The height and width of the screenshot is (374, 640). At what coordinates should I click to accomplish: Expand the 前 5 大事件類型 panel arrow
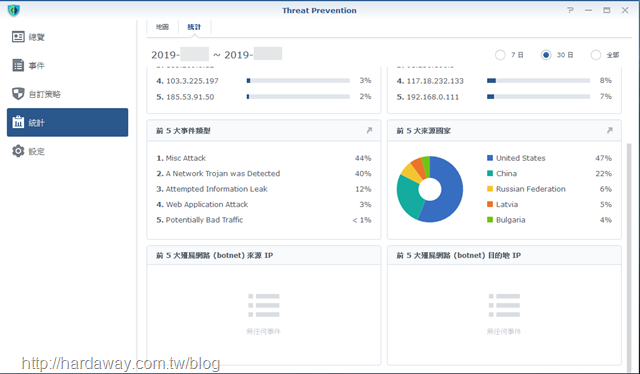369,130
